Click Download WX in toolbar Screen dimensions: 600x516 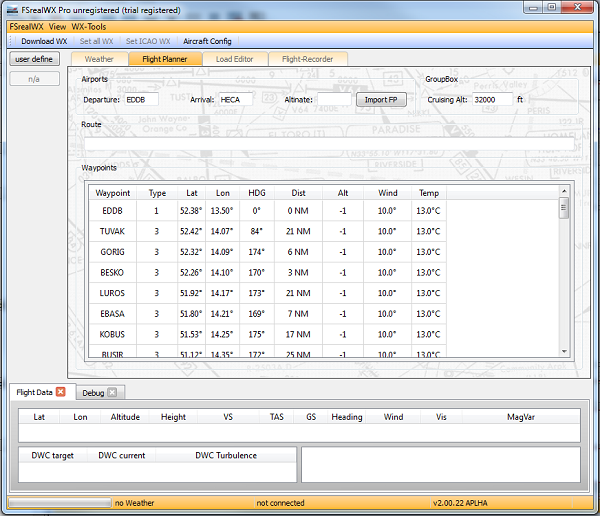pos(44,41)
